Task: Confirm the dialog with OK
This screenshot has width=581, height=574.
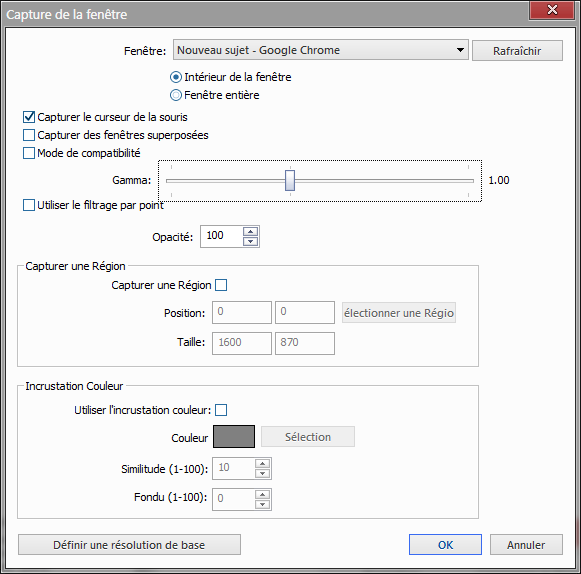Action: pyautogui.click(x=445, y=545)
